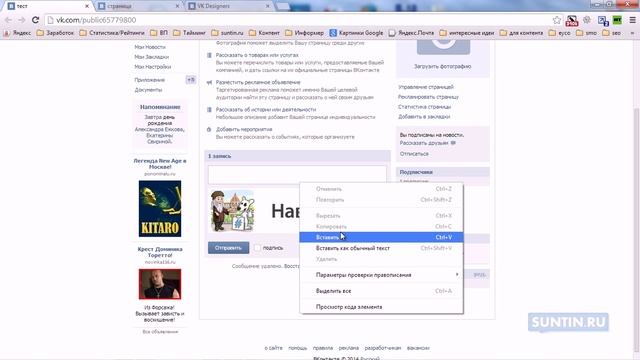Open the Статистика/Рейтинги bookmarks folder

pos(112,33)
